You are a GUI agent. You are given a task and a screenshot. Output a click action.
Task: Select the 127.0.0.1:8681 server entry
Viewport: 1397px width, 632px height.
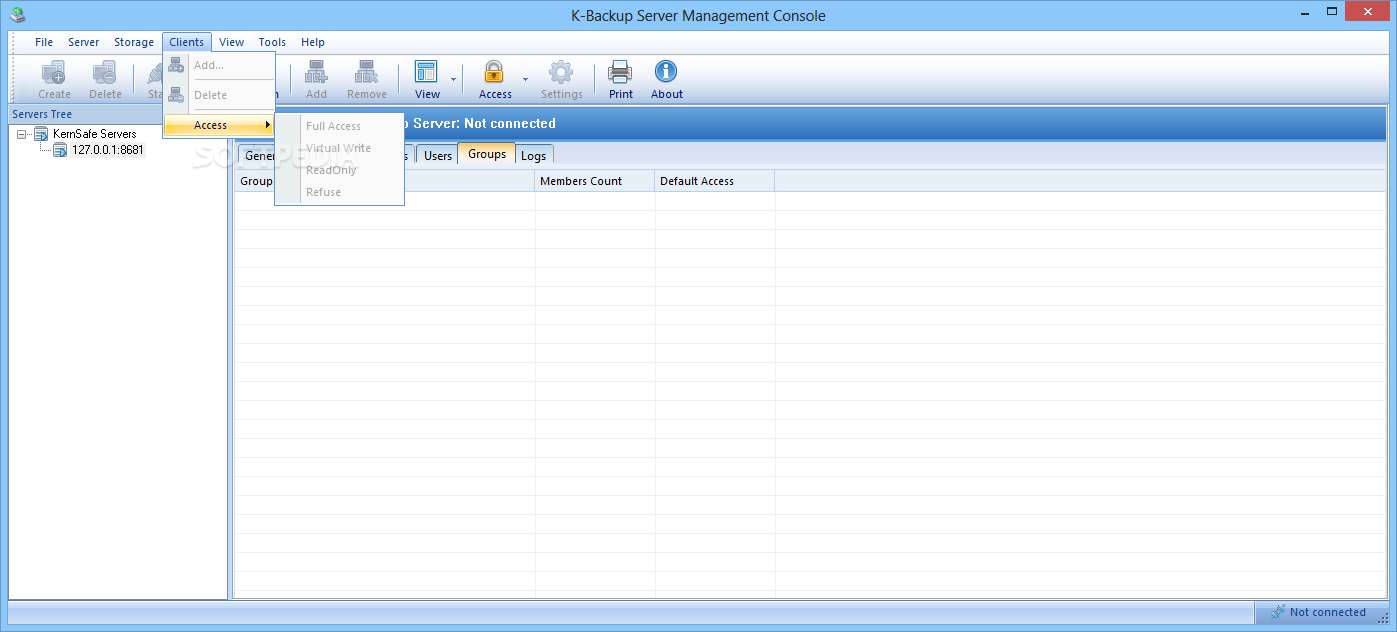[108, 150]
